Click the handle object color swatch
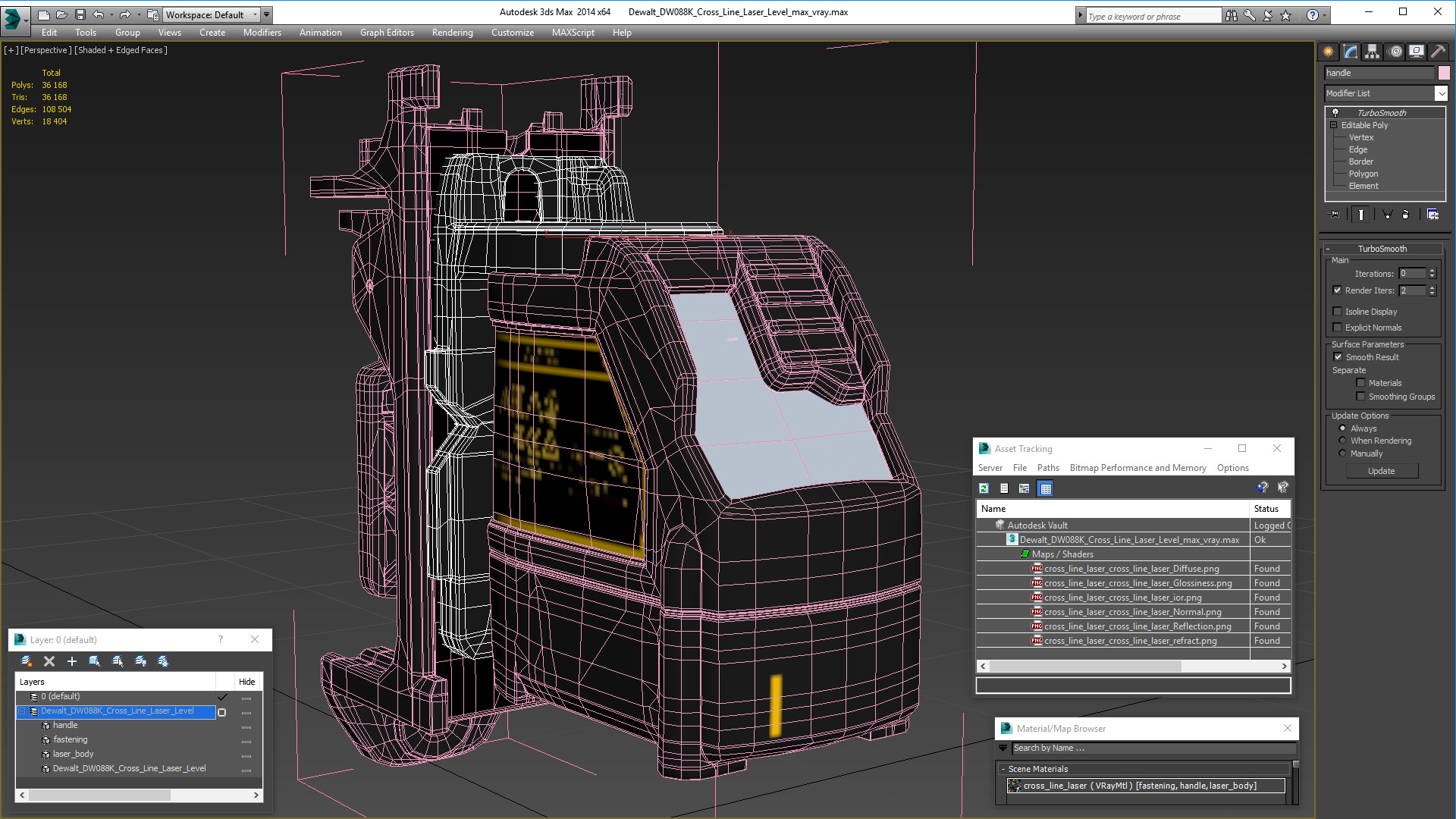 pyautogui.click(x=1444, y=73)
